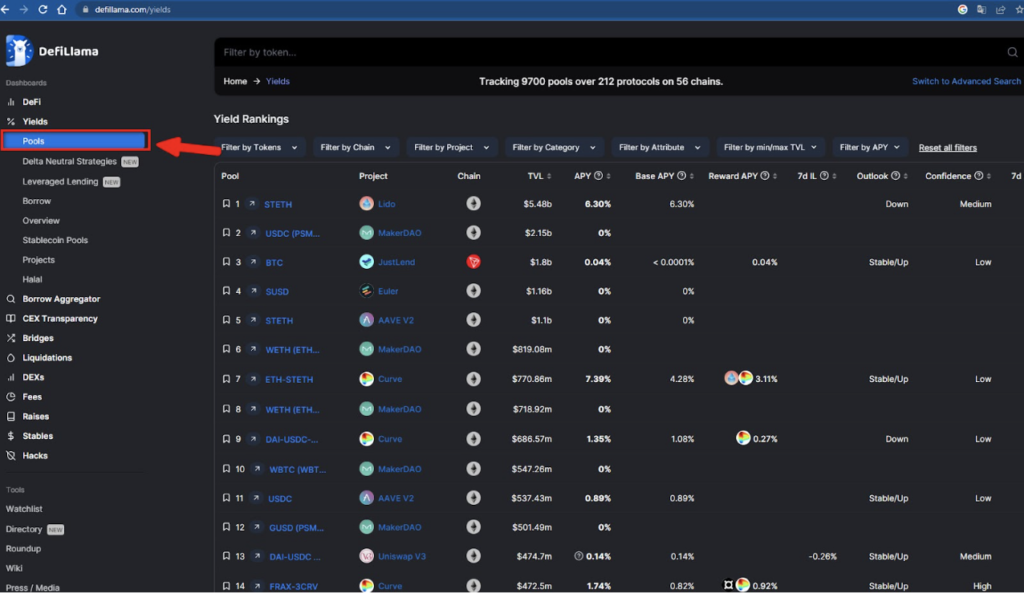The image size is (1024, 594).
Task: Click the 7d IL info icon
Action: [824, 176]
